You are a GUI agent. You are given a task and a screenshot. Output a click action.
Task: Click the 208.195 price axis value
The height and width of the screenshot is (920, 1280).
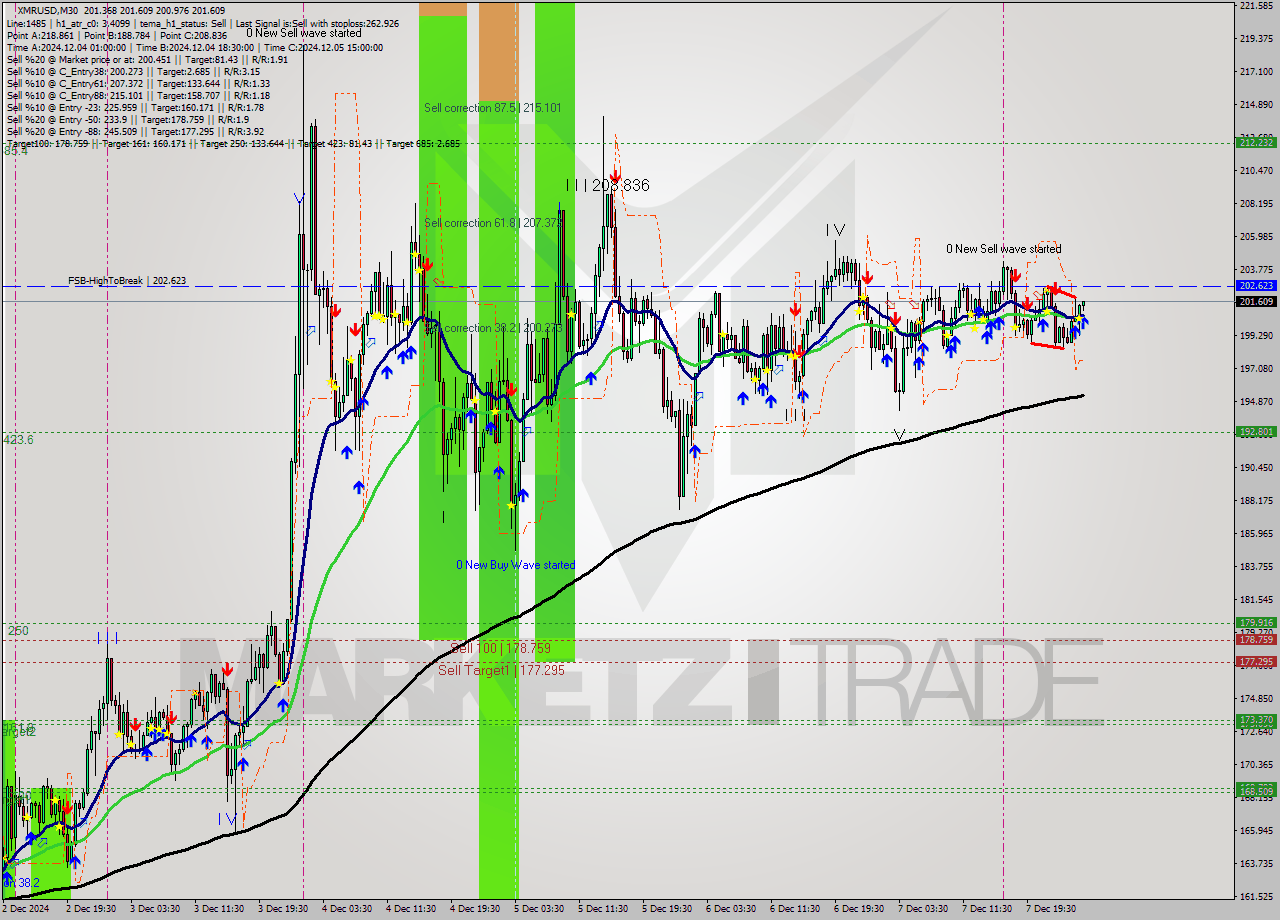click(x=1255, y=204)
